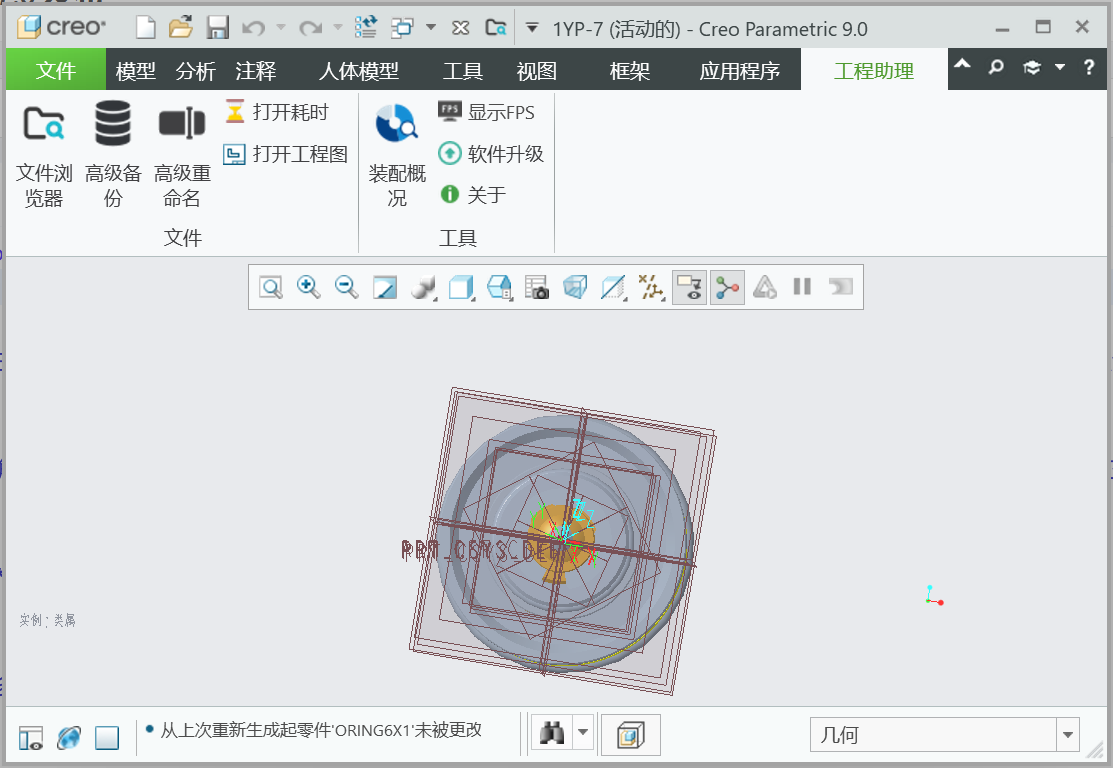1113x768 pixels.
Task: Switch to the 注释 tab
Action: pos(256,70)
